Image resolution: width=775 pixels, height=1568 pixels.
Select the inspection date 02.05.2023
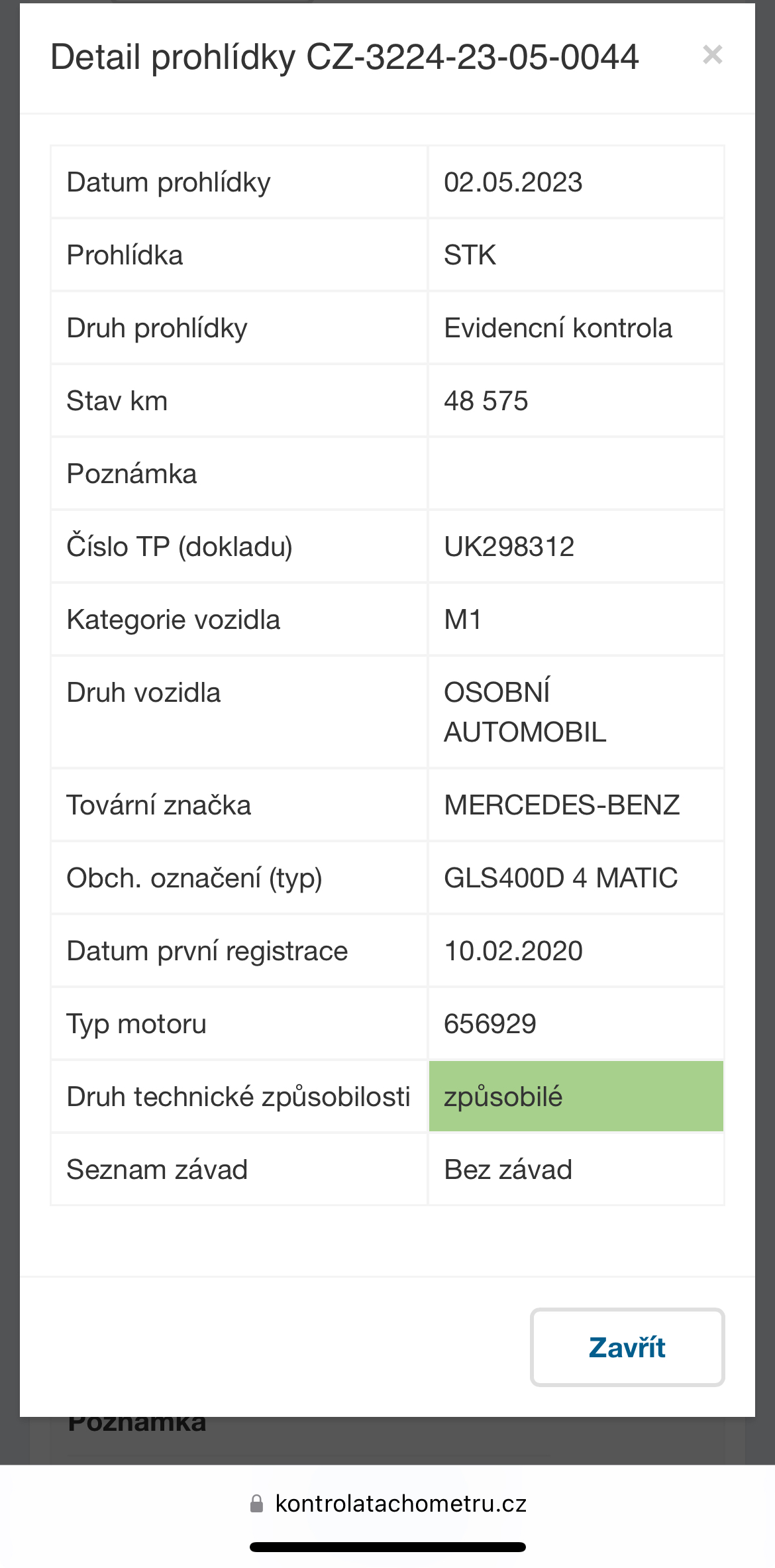(513, 182)
